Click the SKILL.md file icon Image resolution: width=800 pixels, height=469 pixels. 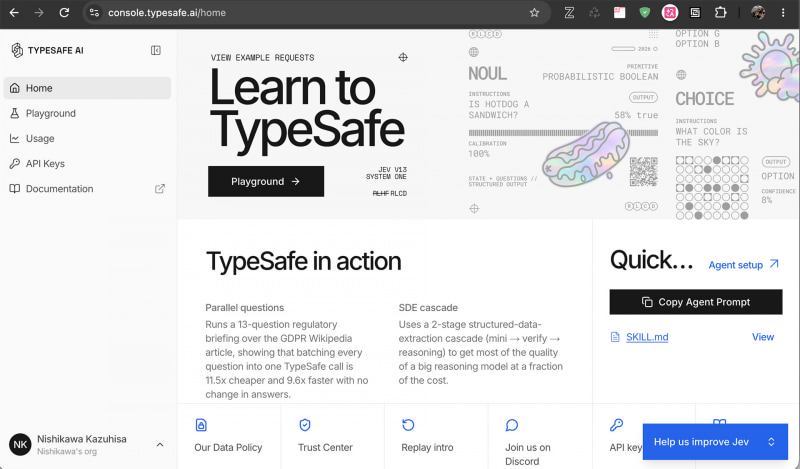click(615, 337)
